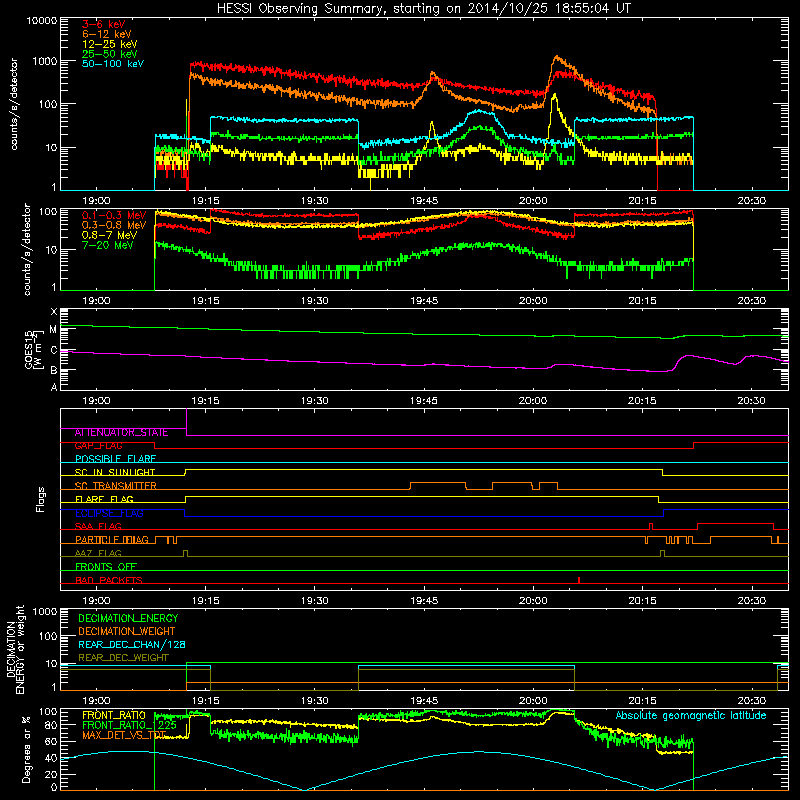Click the 20:15 tick under the GOES15 panel
Image resolution: width=800 pixels, height=800 pixels.
tap(642, 401)
